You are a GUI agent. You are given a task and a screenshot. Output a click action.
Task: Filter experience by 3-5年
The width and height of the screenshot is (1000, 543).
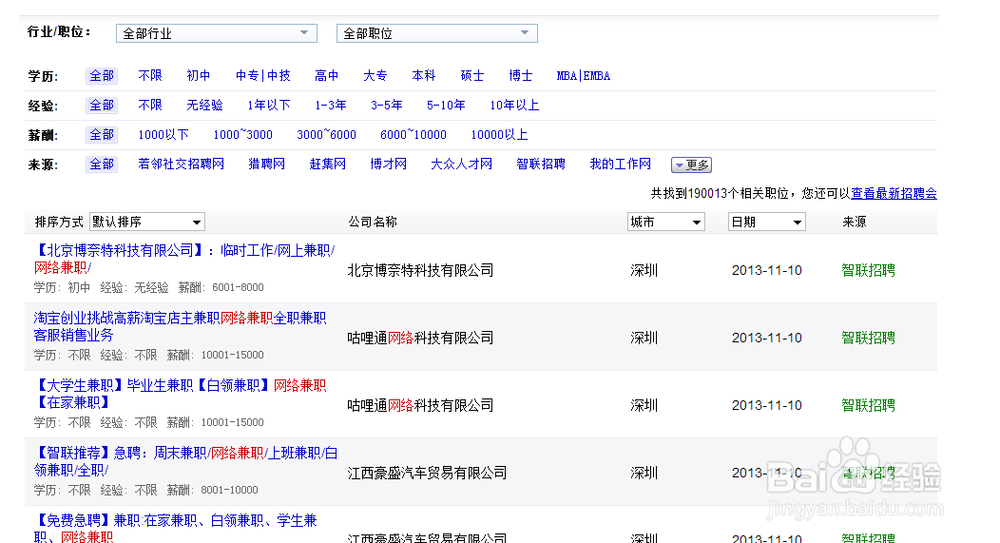coord(386,105)
